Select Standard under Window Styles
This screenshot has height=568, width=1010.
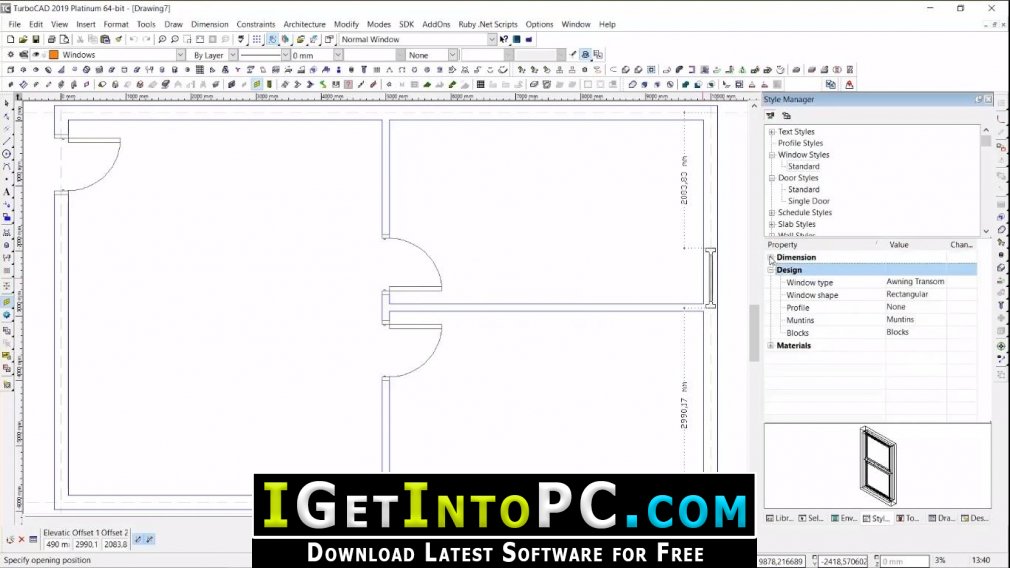click(x=803, y=166)
